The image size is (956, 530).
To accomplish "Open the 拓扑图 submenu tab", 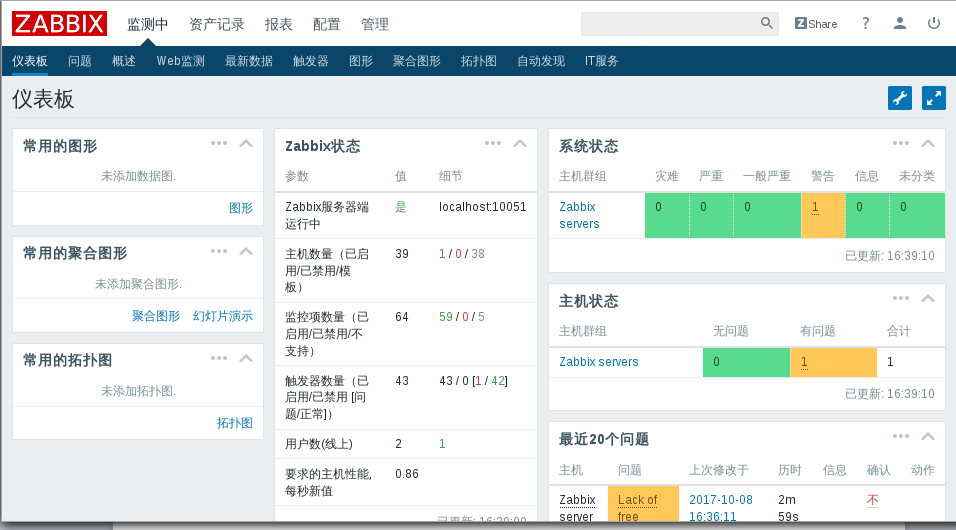I will coord(479,61).
